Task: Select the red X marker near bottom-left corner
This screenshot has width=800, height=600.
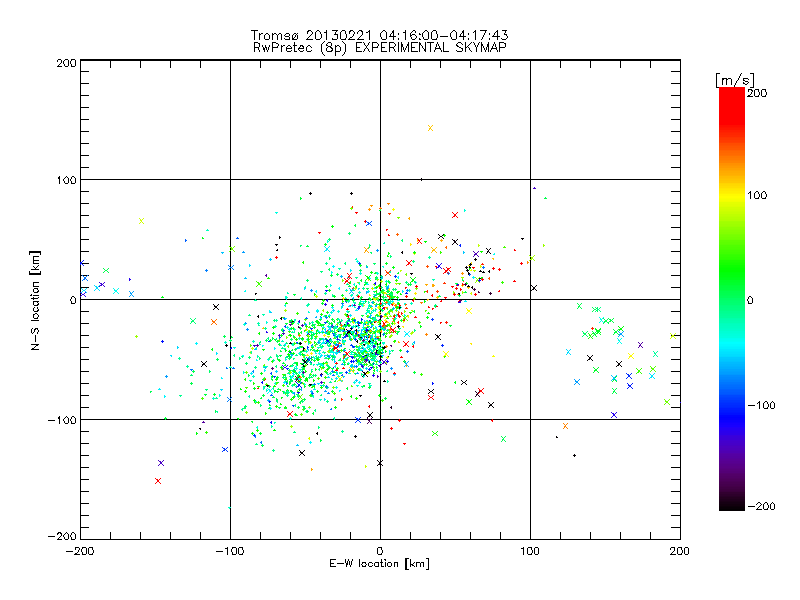Action: [x=158, y=481]
